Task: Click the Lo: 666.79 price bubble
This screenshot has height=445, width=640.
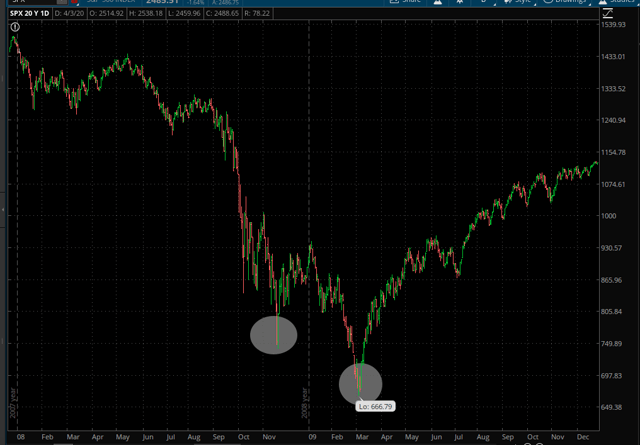Action: [x=376, y=407]
